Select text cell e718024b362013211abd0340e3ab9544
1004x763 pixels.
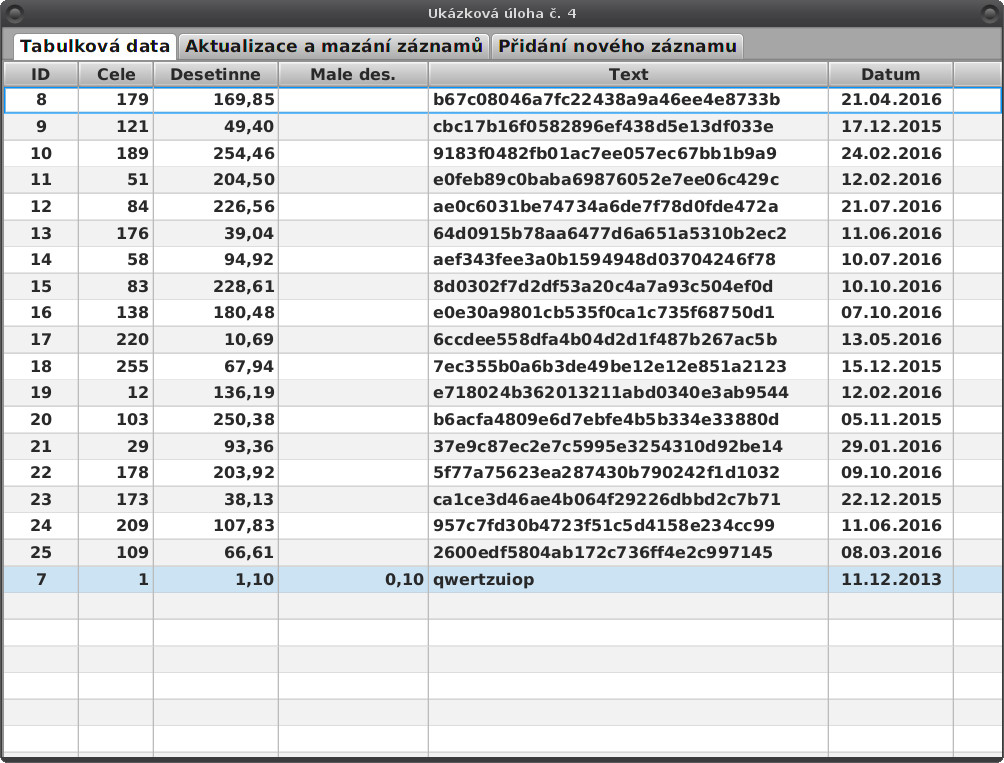point(628,393)
